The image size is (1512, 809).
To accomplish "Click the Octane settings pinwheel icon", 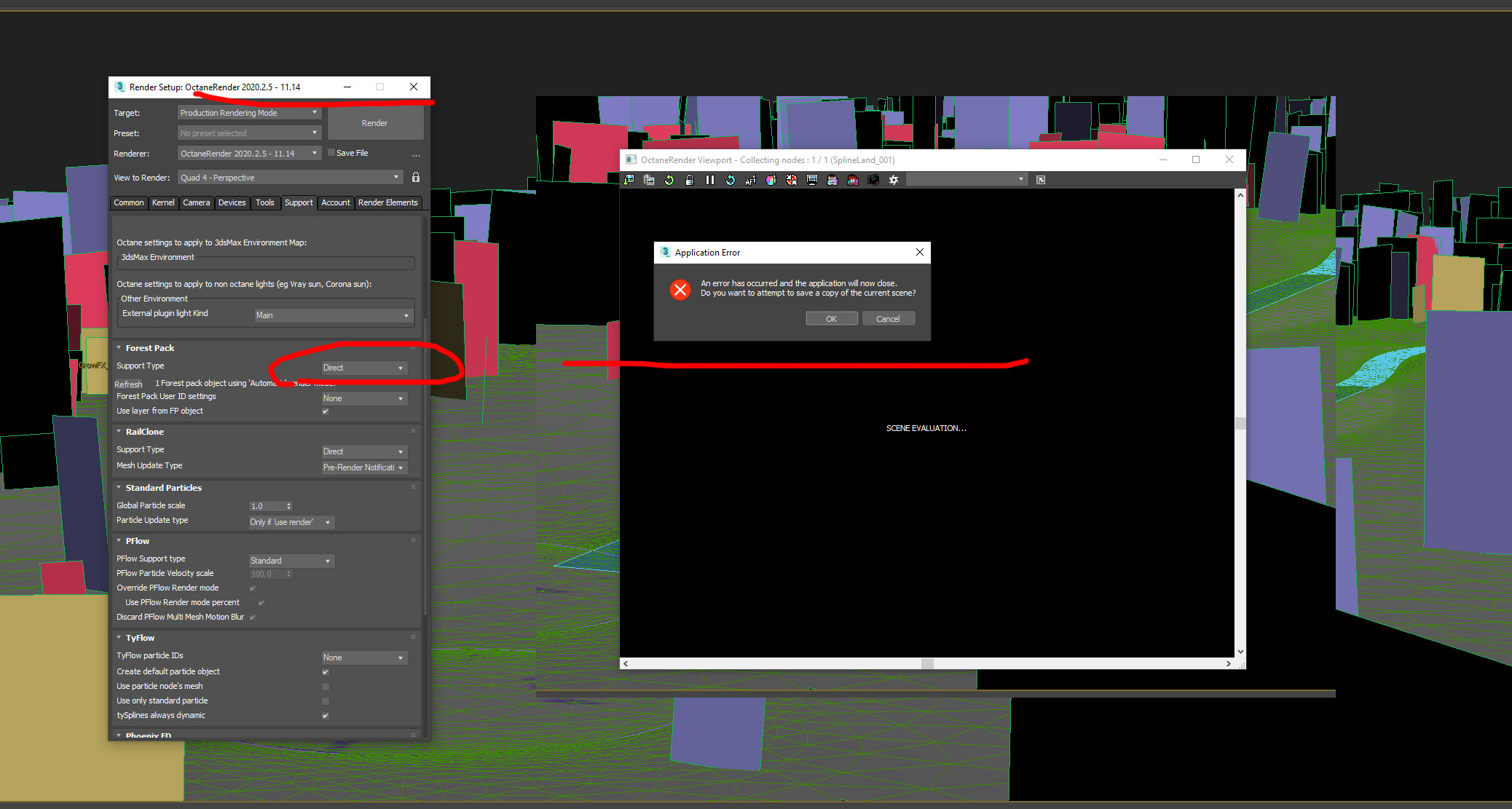I will coord(894,180).
